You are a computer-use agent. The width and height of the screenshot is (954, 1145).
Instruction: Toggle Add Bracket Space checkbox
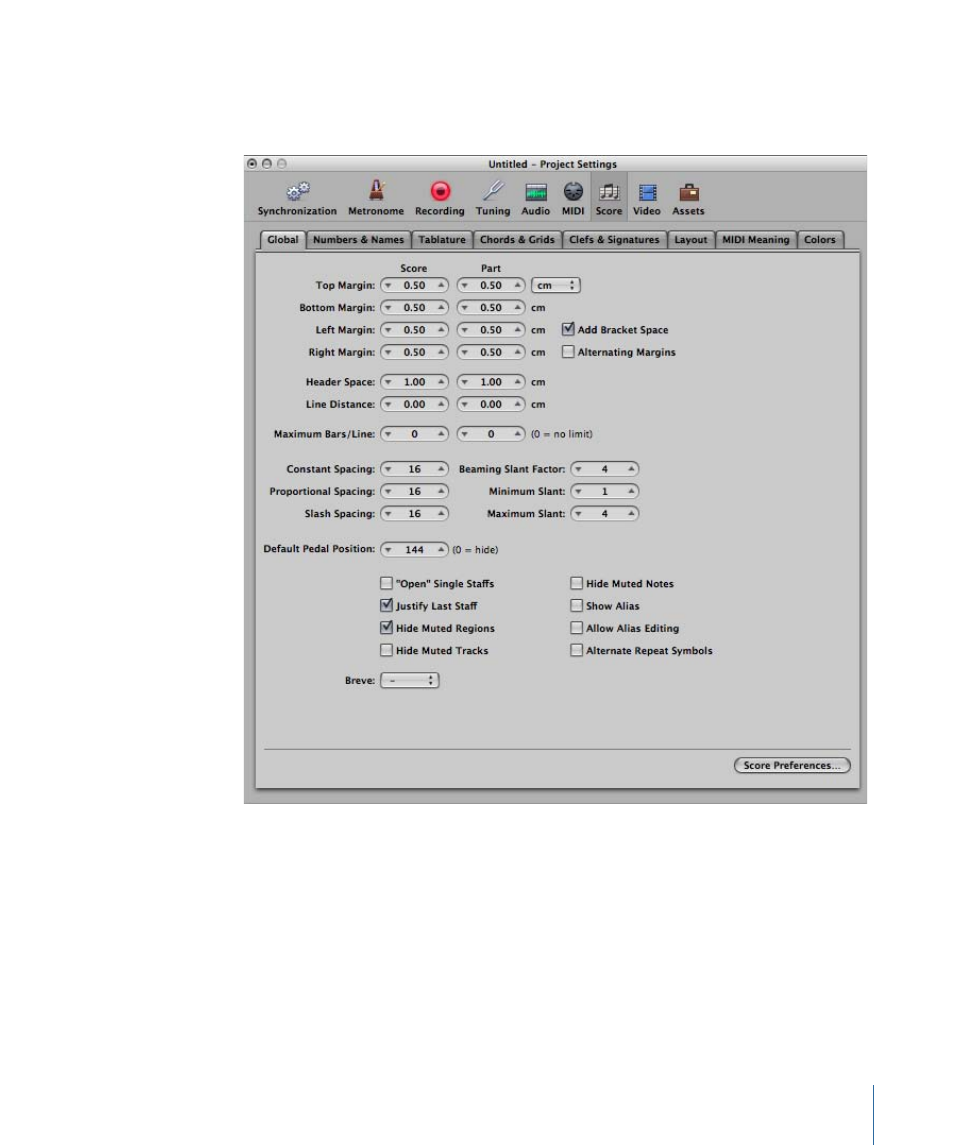568,329
